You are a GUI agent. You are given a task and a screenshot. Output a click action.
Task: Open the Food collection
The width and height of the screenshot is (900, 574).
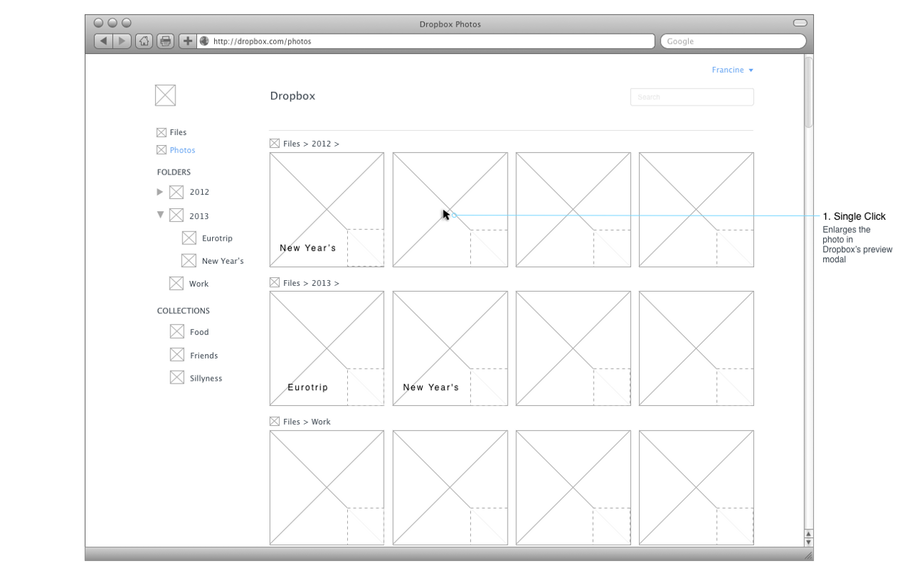(x=199, y=332)
